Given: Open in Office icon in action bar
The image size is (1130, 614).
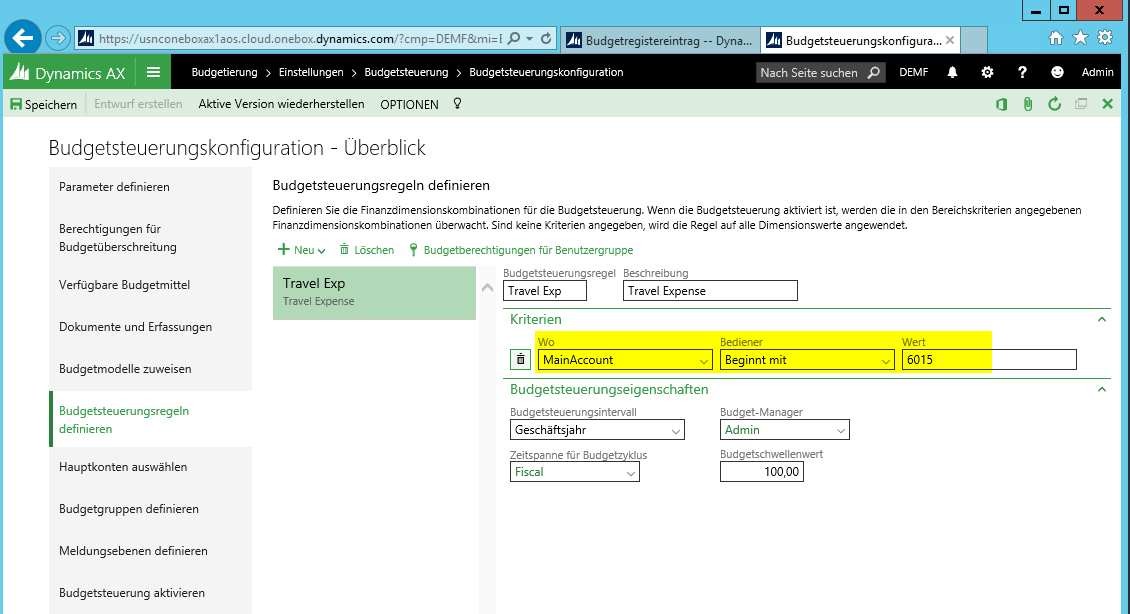Looking at the screenshot, I should click(x=1001, y=104).
